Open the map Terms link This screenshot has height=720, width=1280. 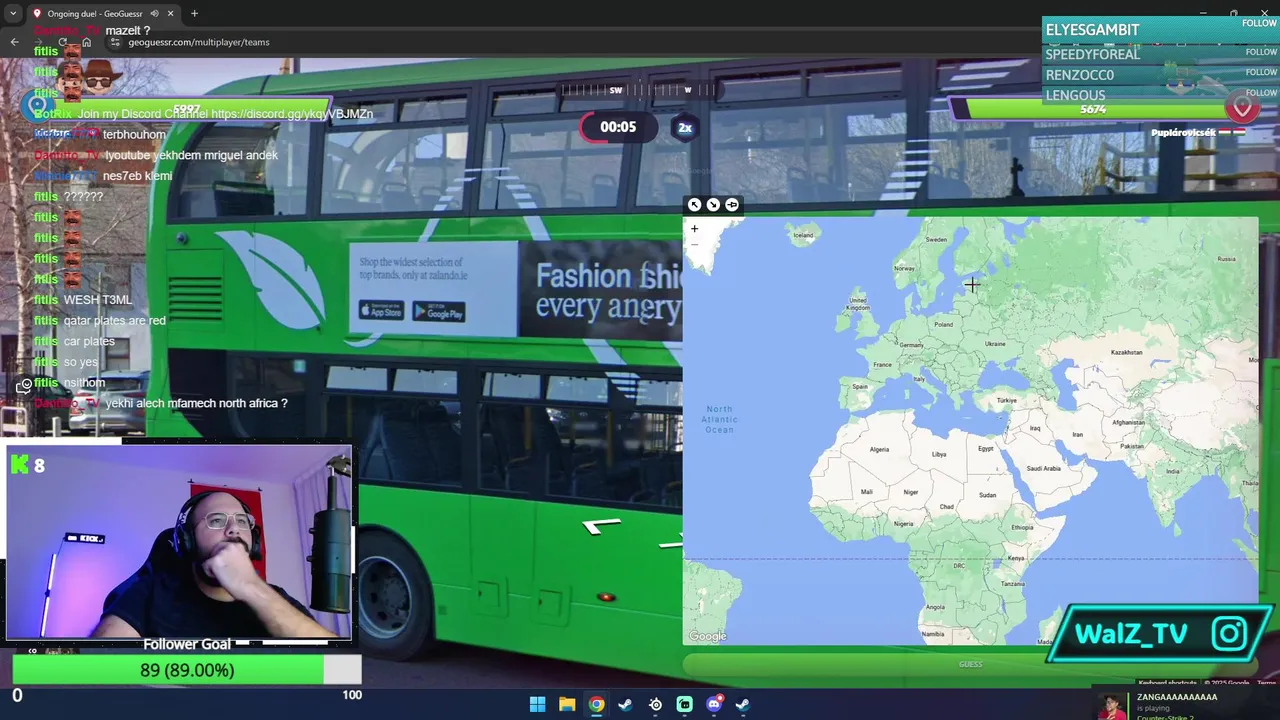(x=1266, y=683)
